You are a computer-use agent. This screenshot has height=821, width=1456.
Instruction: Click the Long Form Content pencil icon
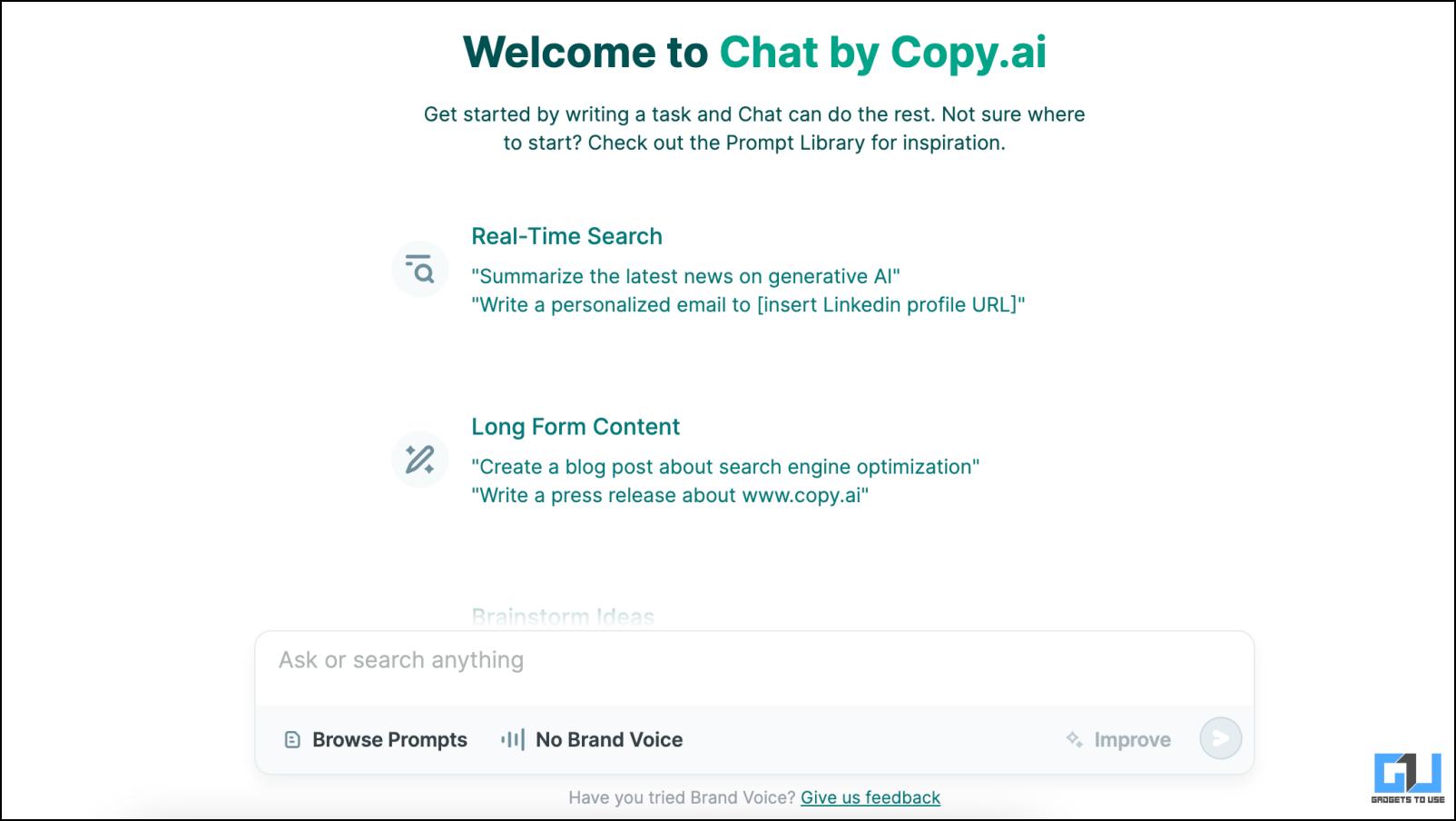(x=419, y=460)
